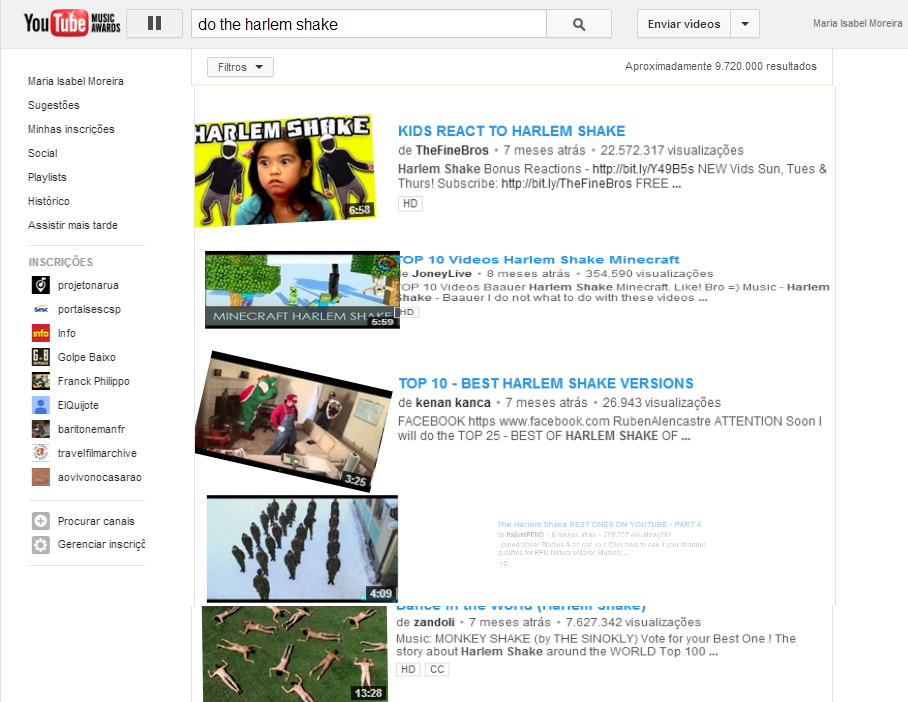Open Playlists in the sidebar

47,177
